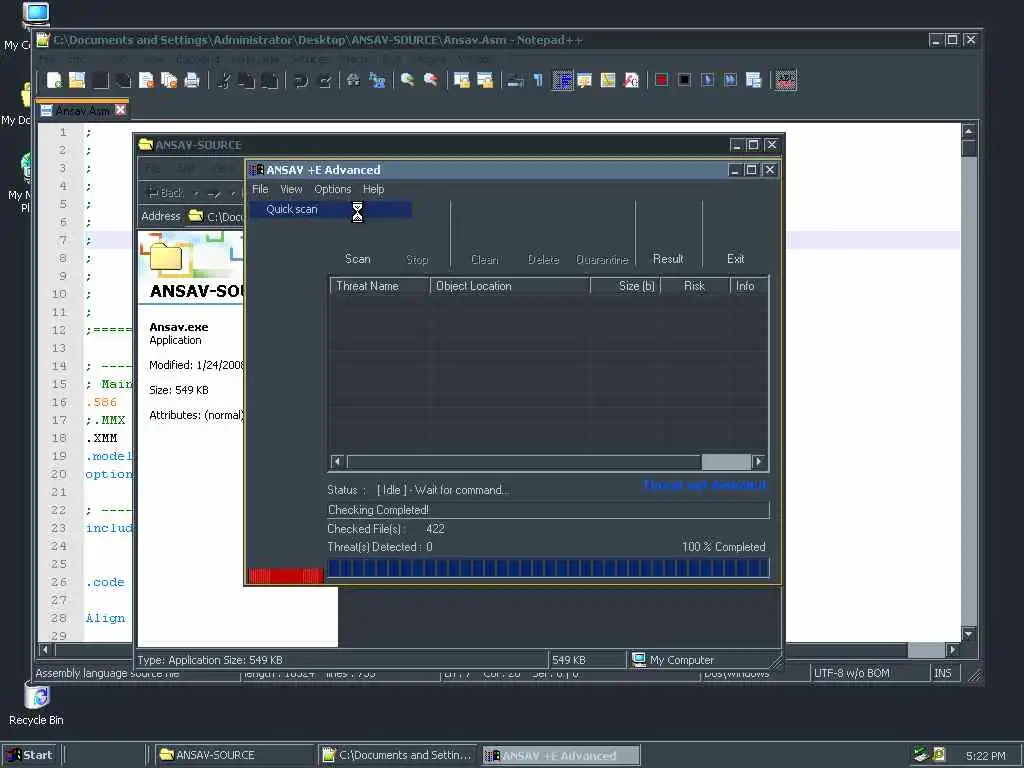
Task: Click the Risk column header
Action: click(x=695, y=286)
